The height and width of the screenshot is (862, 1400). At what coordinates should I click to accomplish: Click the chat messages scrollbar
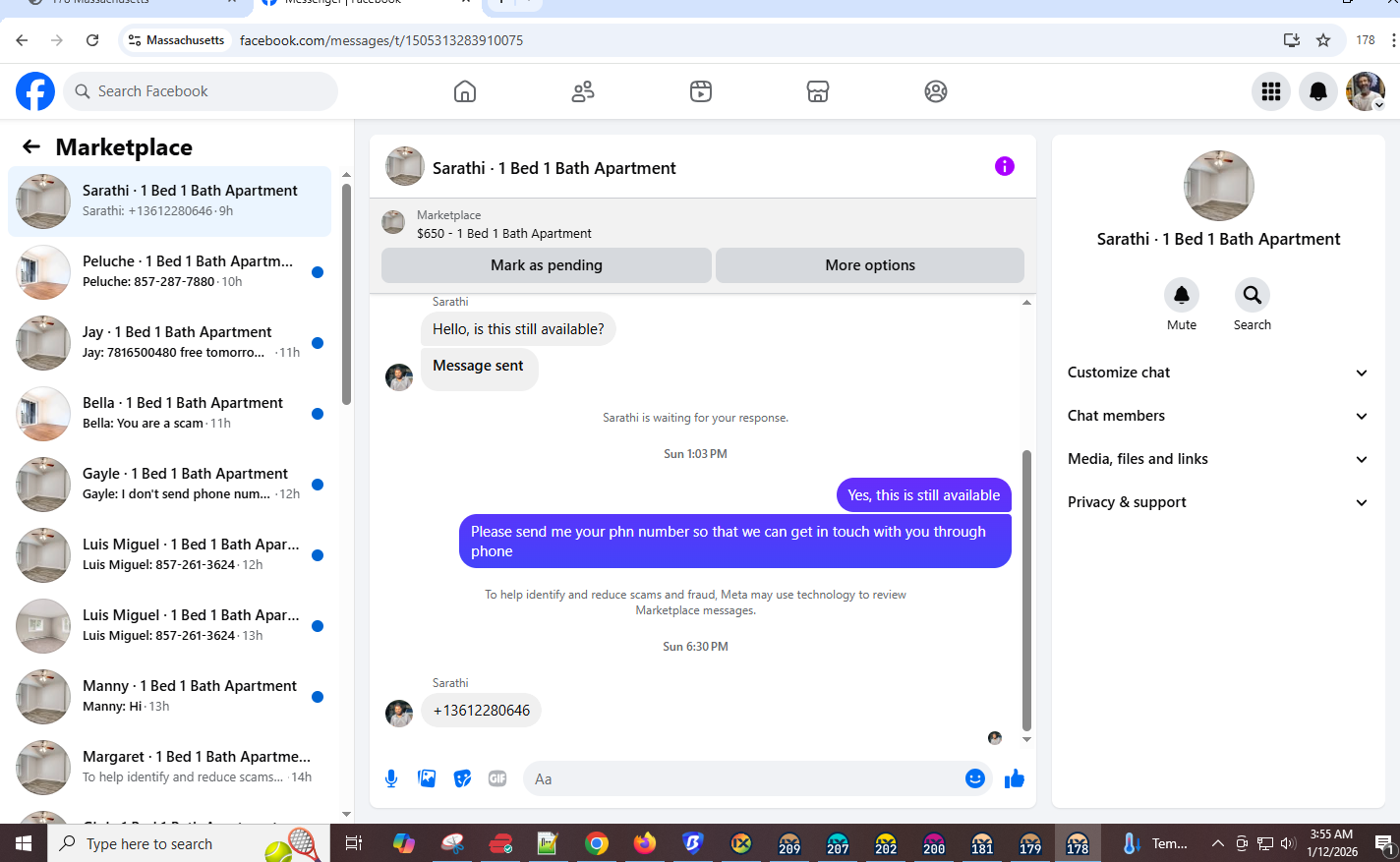click(1026, 590)
